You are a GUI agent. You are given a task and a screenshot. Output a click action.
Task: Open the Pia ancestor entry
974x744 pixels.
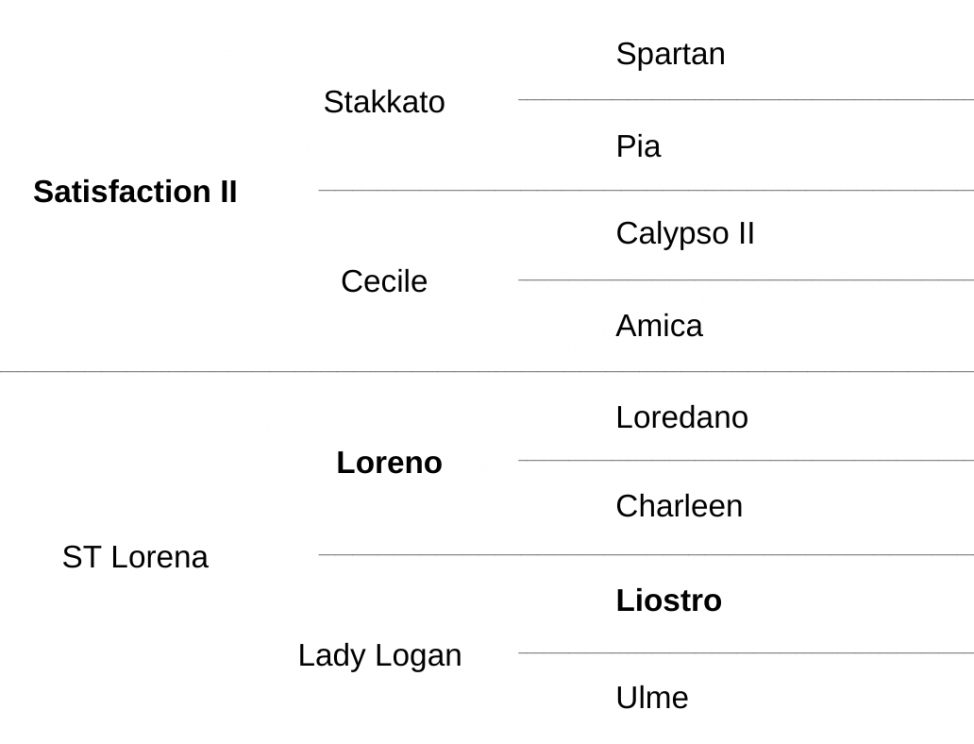click(638, 147)
